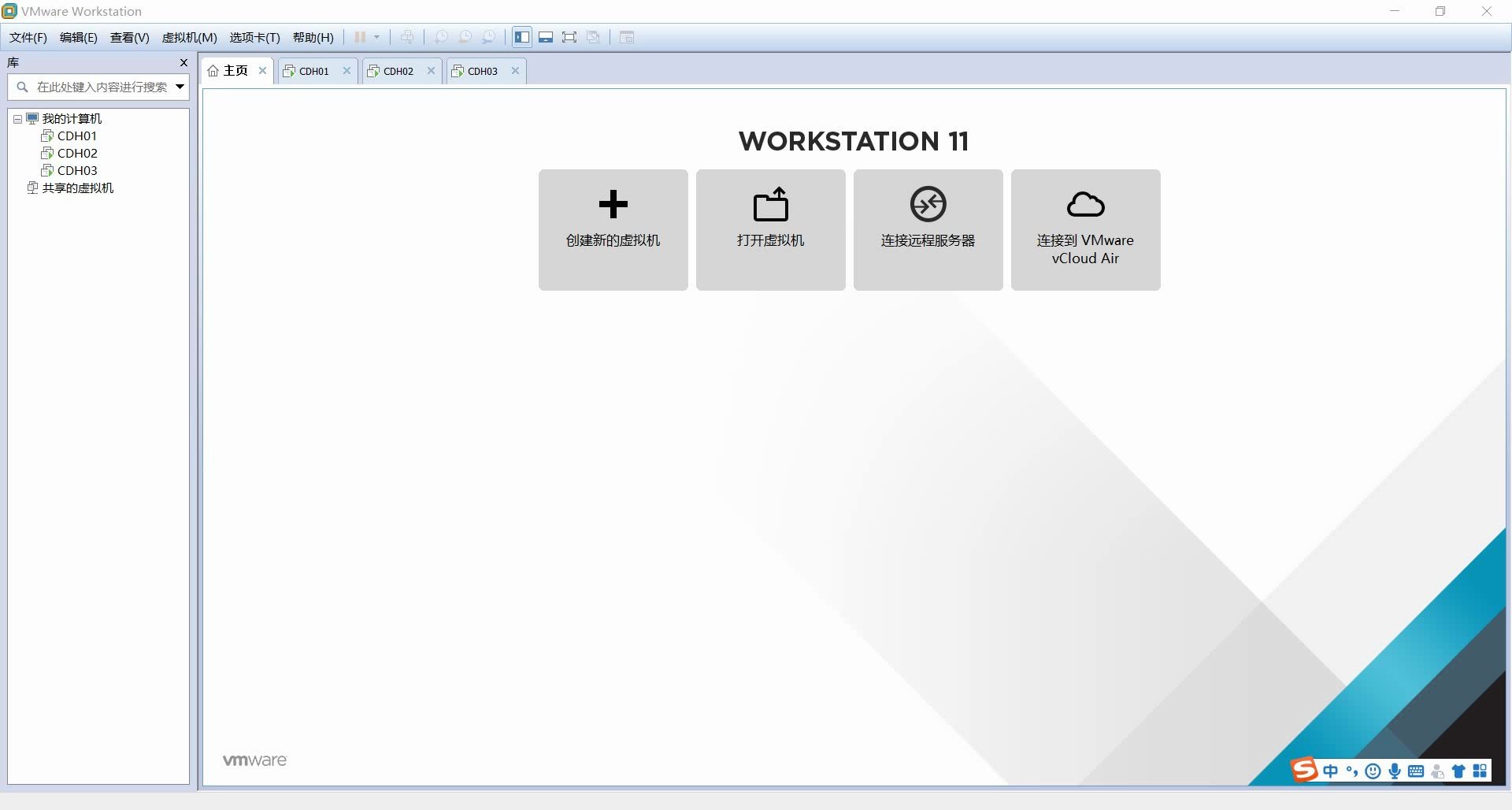Select 我的计算机 in the library tree
The width and height of the screenshot is (1512, 810).
(x=72, y=118)
